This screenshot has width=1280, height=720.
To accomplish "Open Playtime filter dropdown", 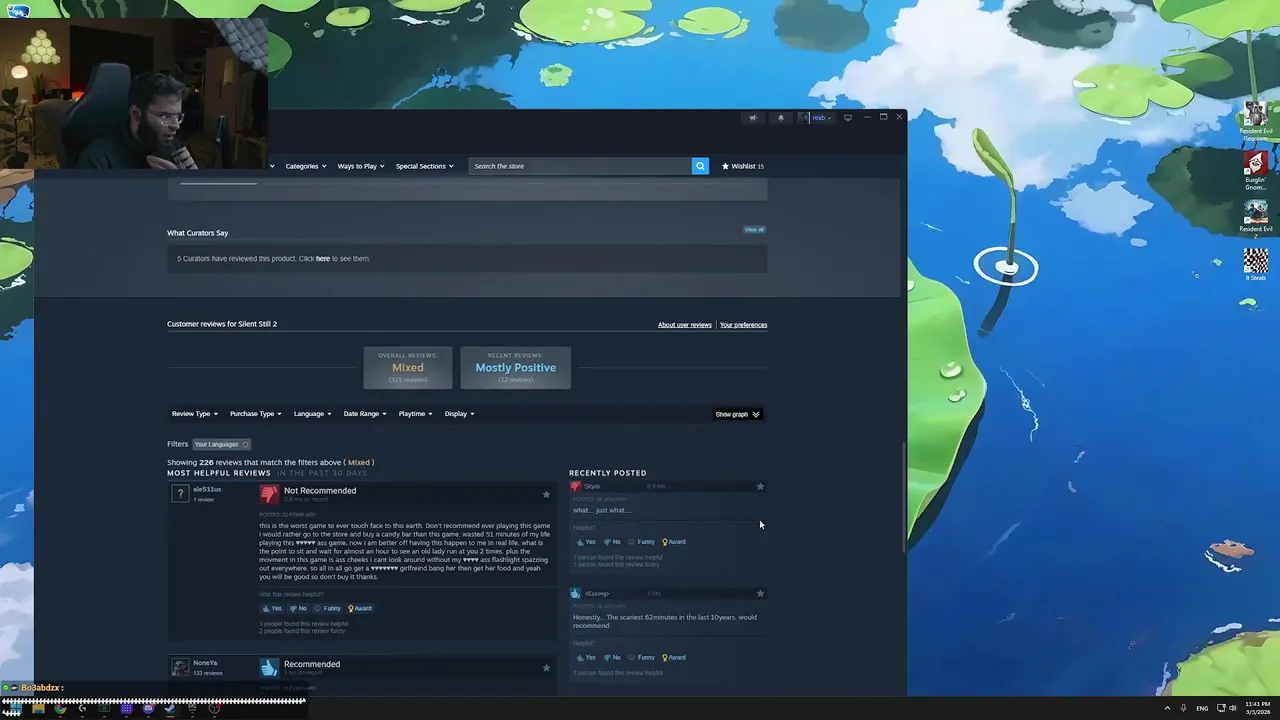I will (x=415, y=414).
